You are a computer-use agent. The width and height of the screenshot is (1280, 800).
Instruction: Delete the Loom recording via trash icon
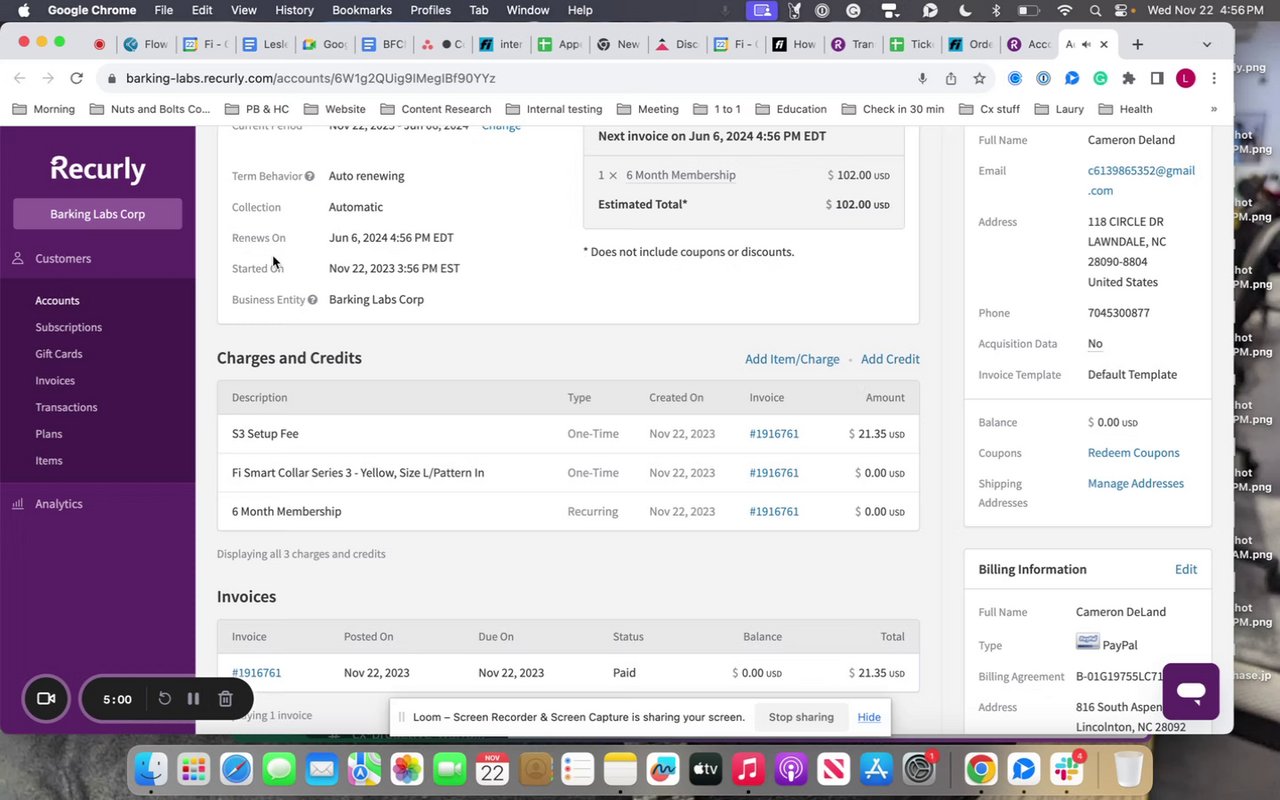pyautogui.click(x=225, y=699)
